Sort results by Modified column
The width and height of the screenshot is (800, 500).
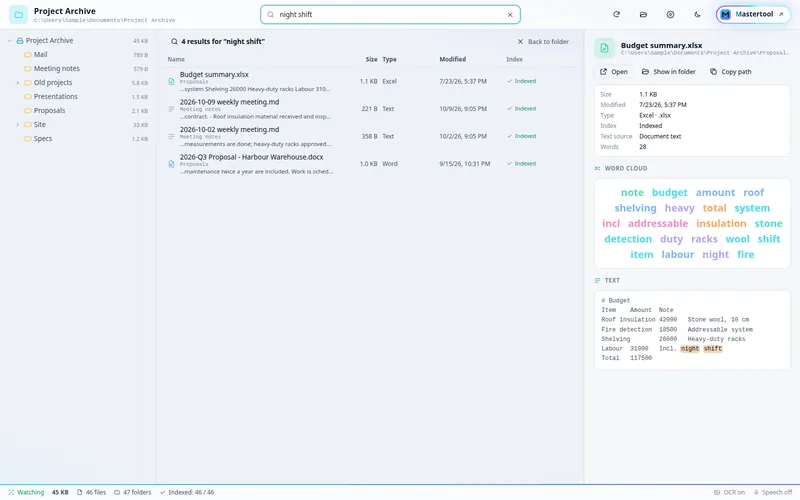(453, 59)
